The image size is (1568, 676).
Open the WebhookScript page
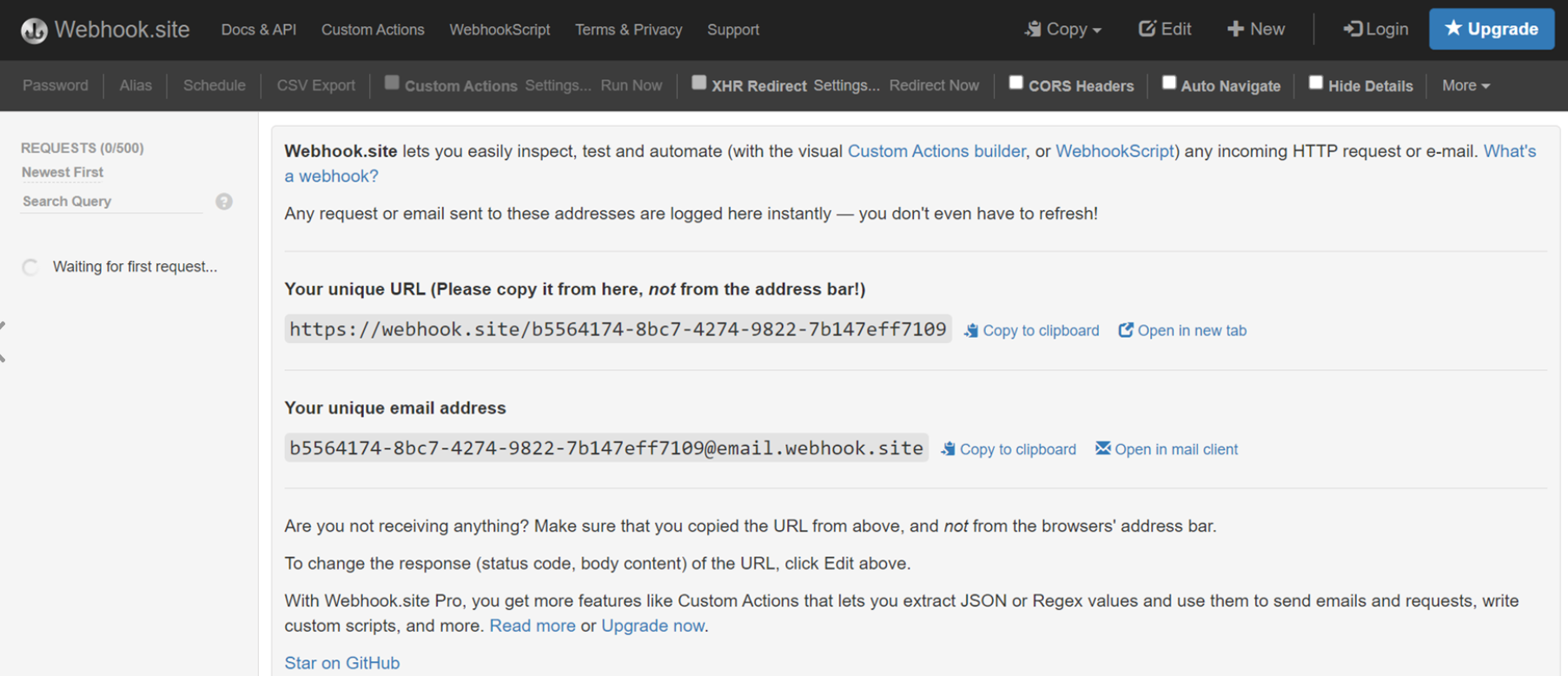[x=500, y=30]
